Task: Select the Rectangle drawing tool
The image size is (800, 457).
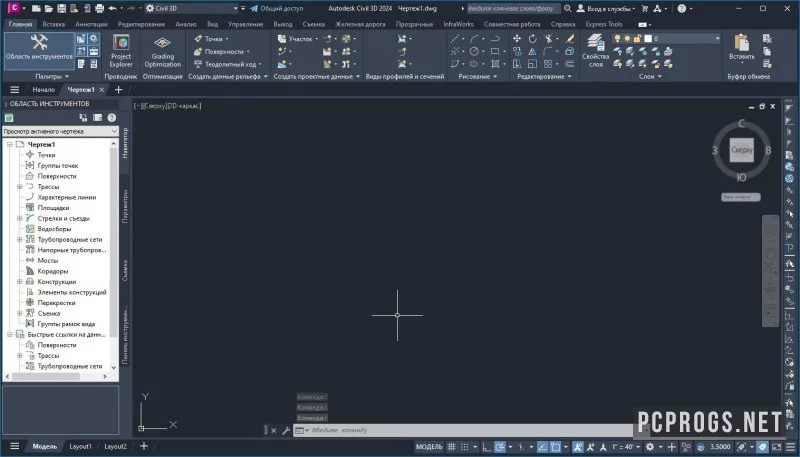Action: pos(495,52)
